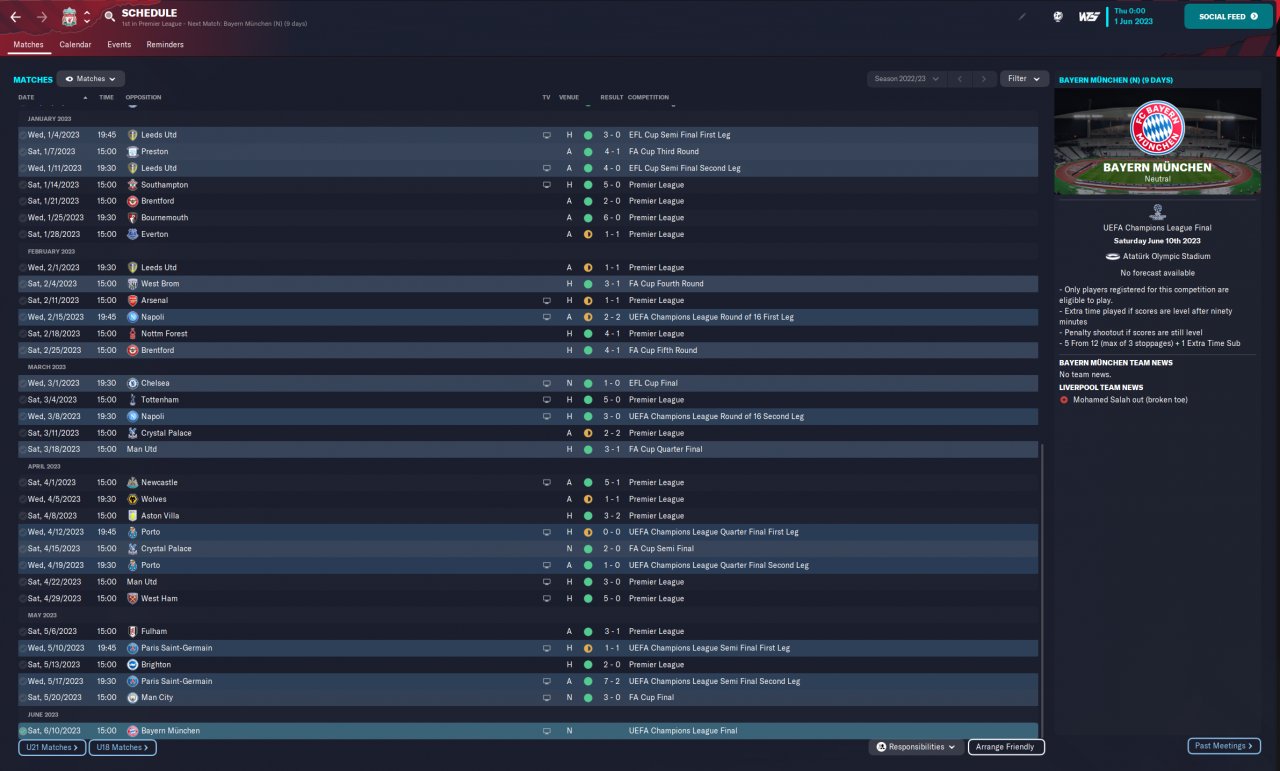Sort by the Date column header
Screen dimensions: 1280x771
(26, 97)
